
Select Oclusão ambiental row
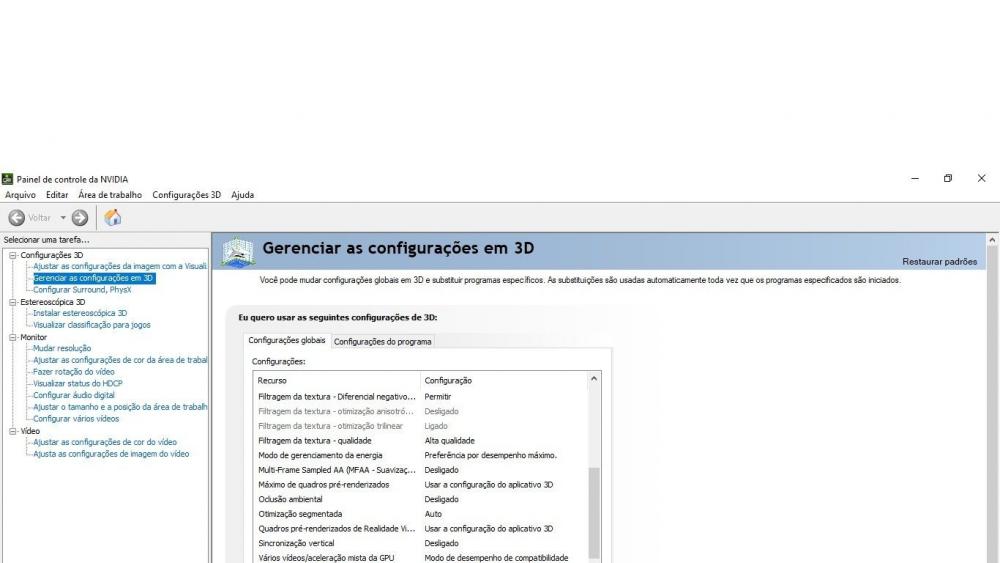(x=420, y=499)
